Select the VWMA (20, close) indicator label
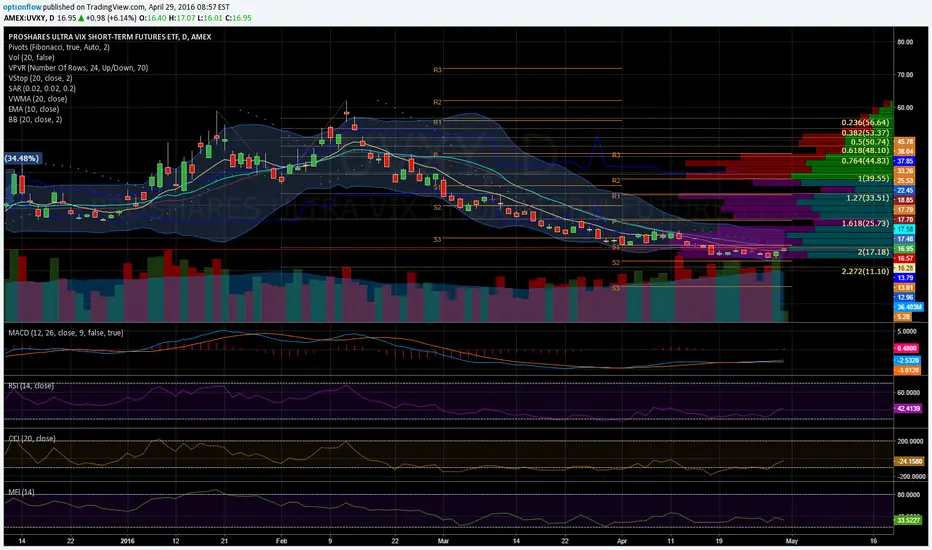Viewport: 932px width, 550px height. click(x=37, y=99)
